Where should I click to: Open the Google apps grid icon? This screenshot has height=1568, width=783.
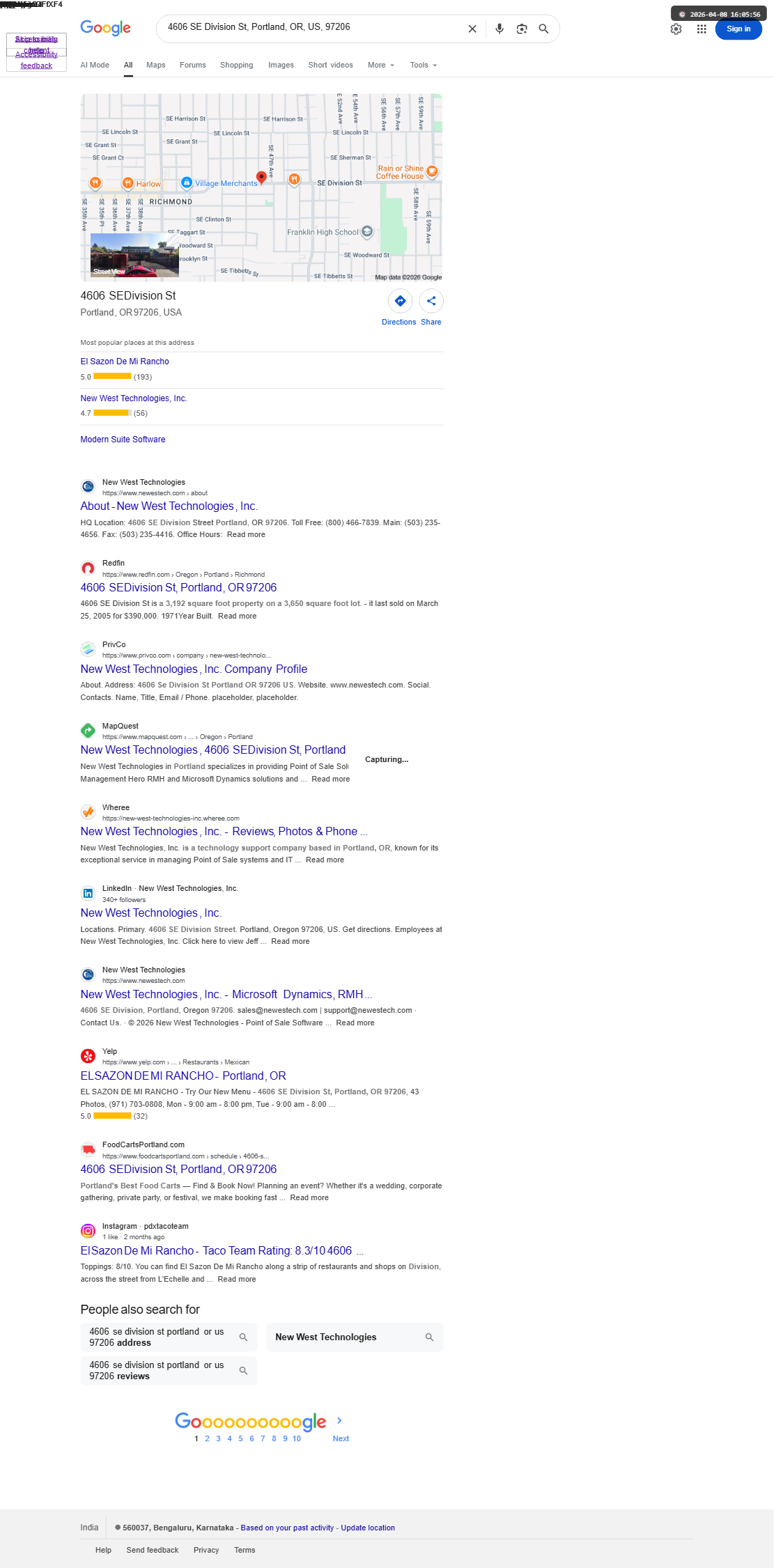[x=701, y=29]
